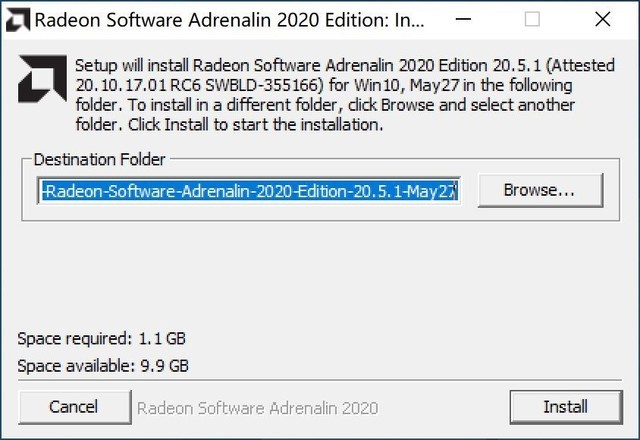Cancel the Radeon Software setup
Image resolution: width=640 pixels, height=440 pixels.
click(x=75, y=407)
